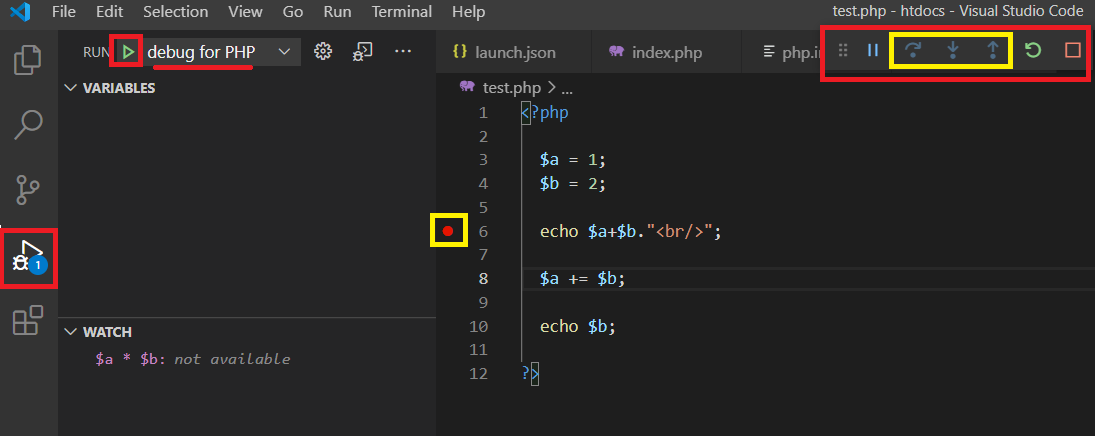This screenshot has height=436, width=1095.
Task: Open the Explorer view in activity bar
Action: (x=29, y=59)
